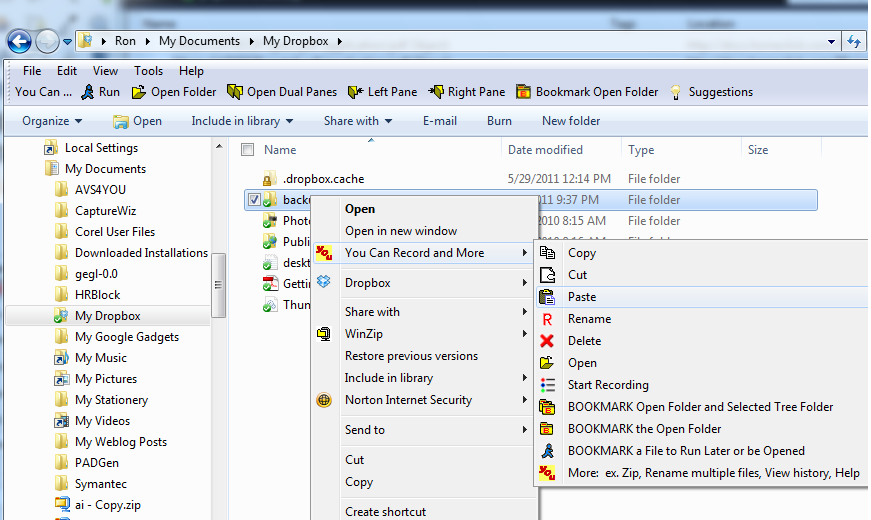Image resolution: width=871 pixels, height=520 pixels.
Task: Expand the Include in library dropdown
Action: 242,121
